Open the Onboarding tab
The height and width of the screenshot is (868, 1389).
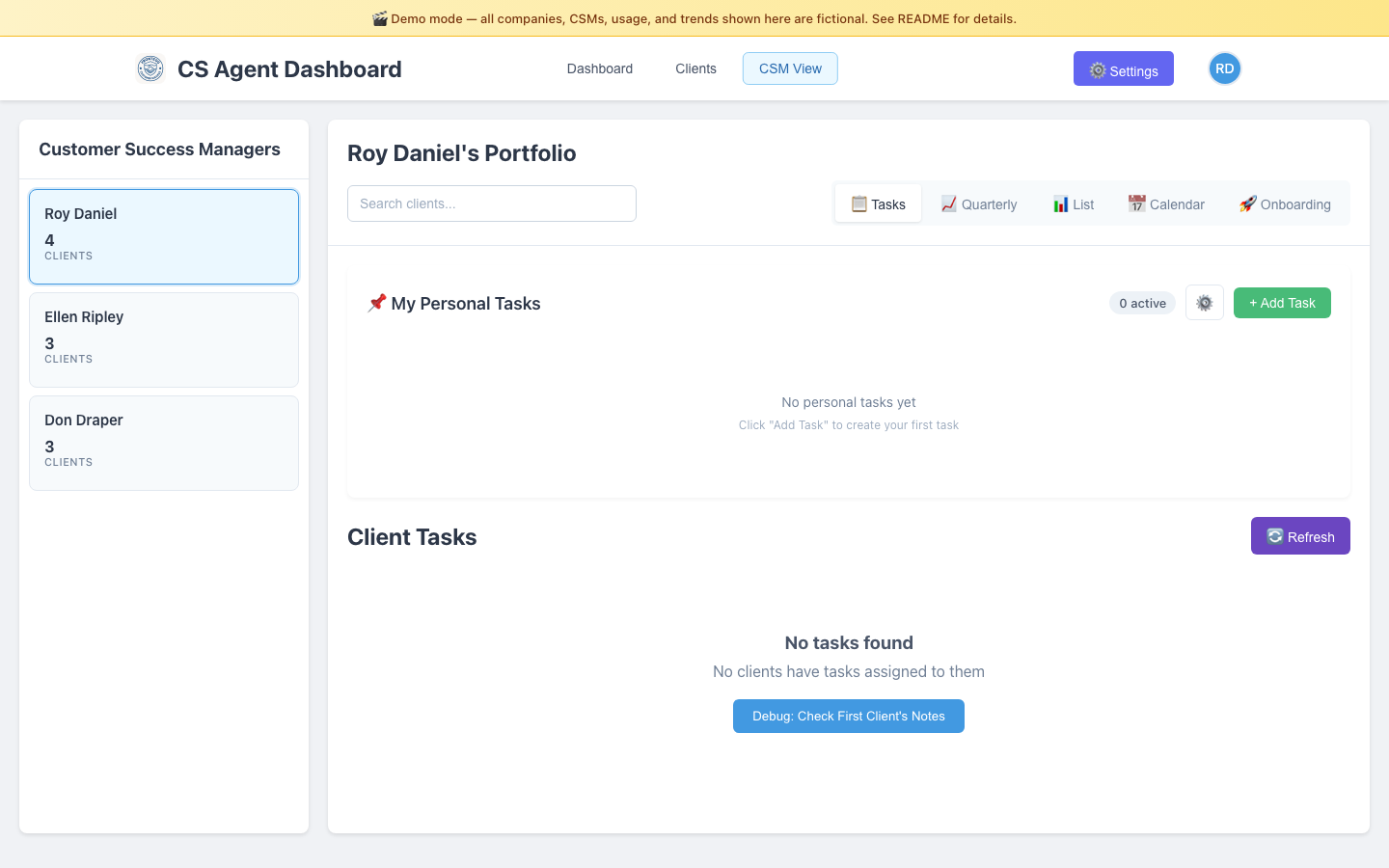pyautogui.click(x=1285, y=203)
